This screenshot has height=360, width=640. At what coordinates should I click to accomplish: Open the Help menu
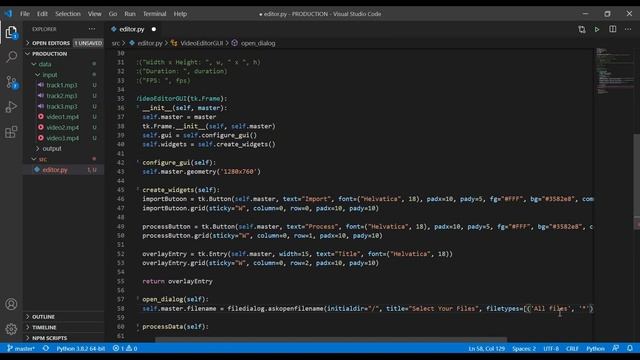tap(180, 14)
